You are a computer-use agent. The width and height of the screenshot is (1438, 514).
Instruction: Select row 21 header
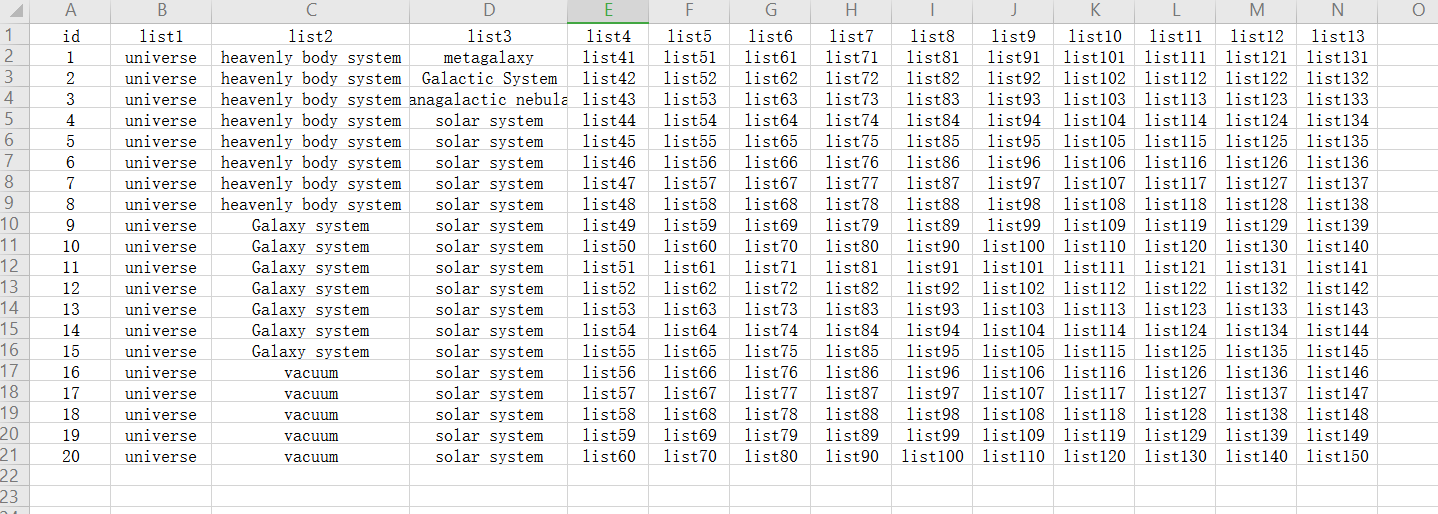tap(15, 456)
